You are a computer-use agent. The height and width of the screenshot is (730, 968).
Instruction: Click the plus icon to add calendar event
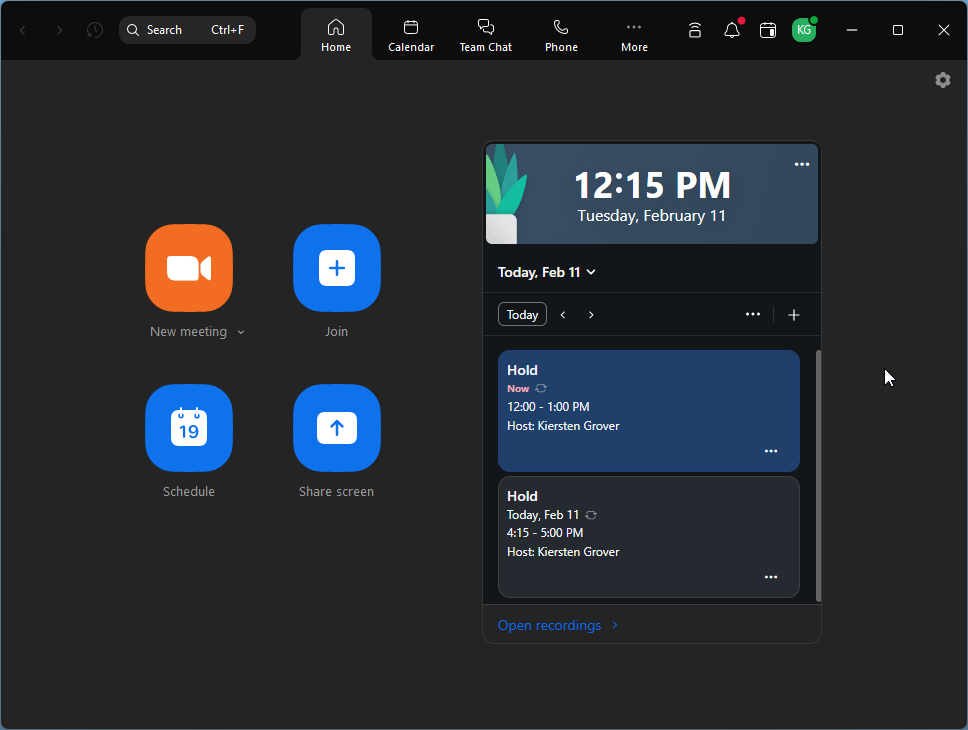794,315
